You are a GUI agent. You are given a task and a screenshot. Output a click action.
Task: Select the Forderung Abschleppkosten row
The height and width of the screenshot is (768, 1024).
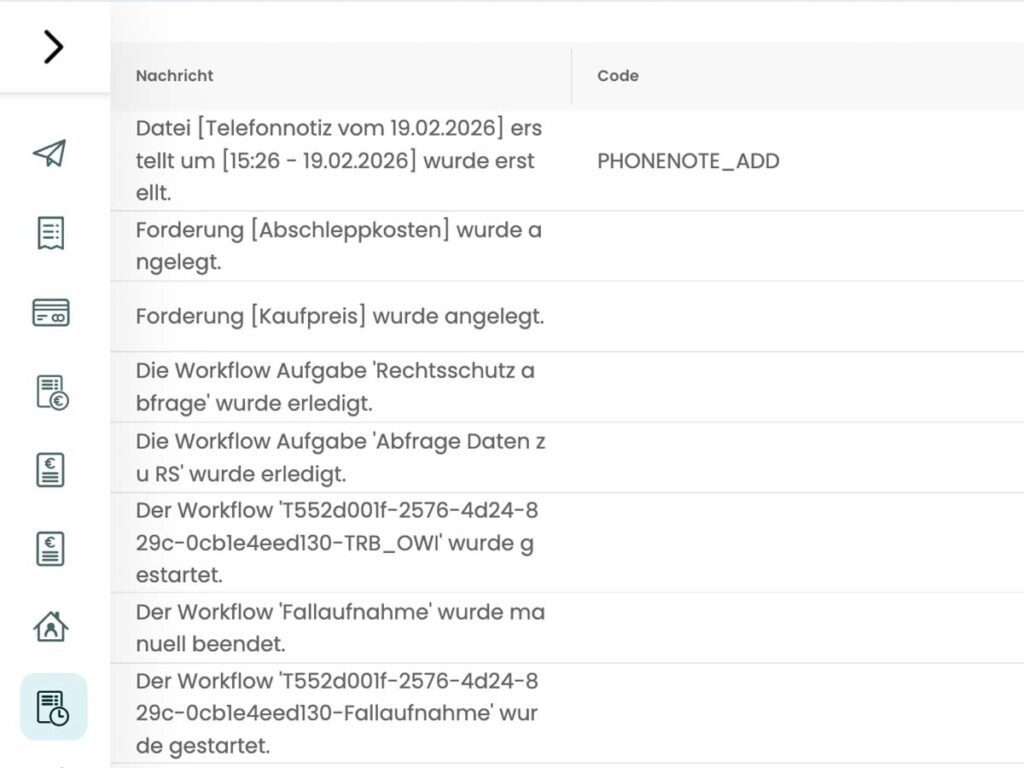[x=340, y=245]
